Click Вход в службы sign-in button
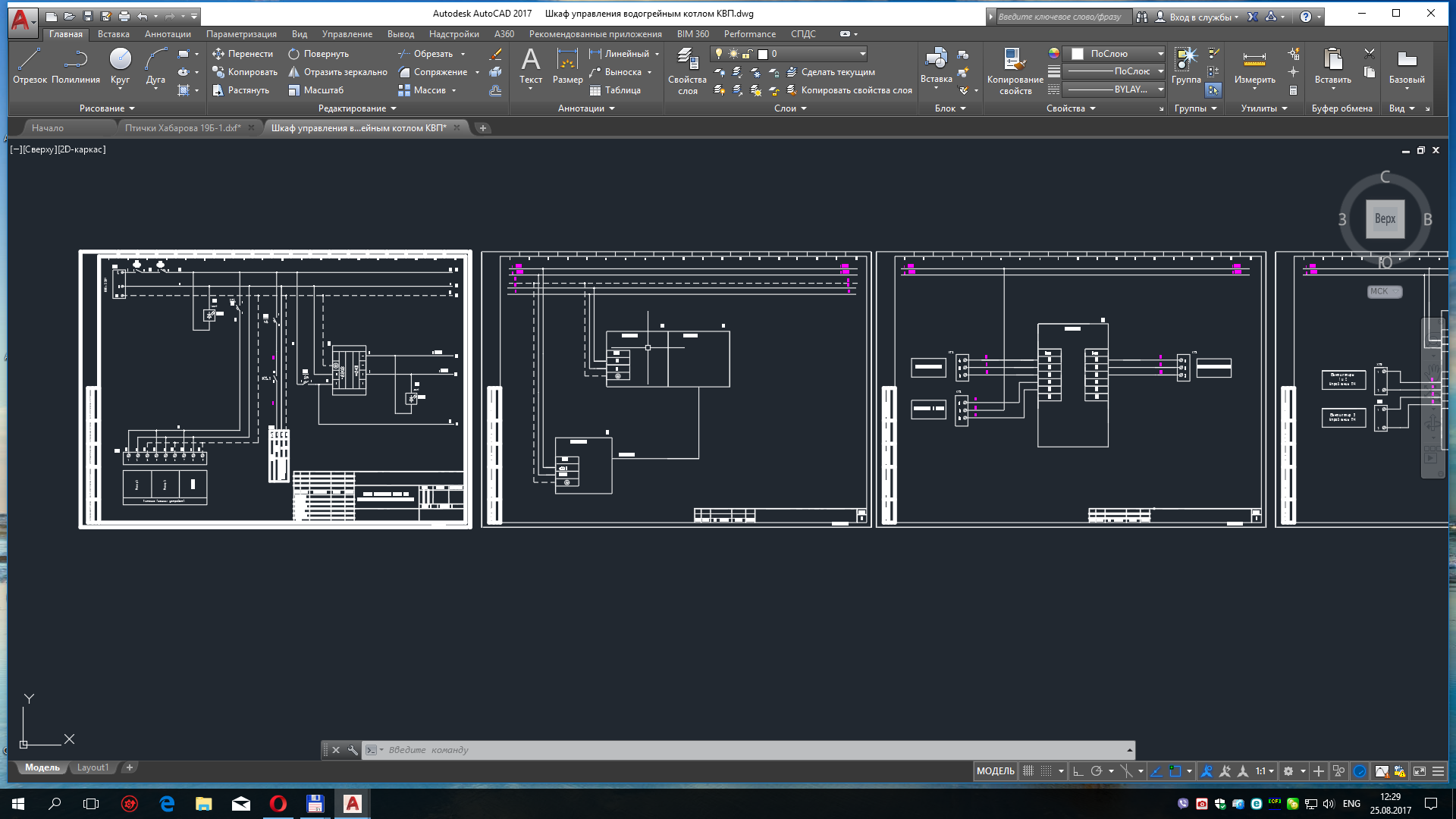 coord(1197,17)
